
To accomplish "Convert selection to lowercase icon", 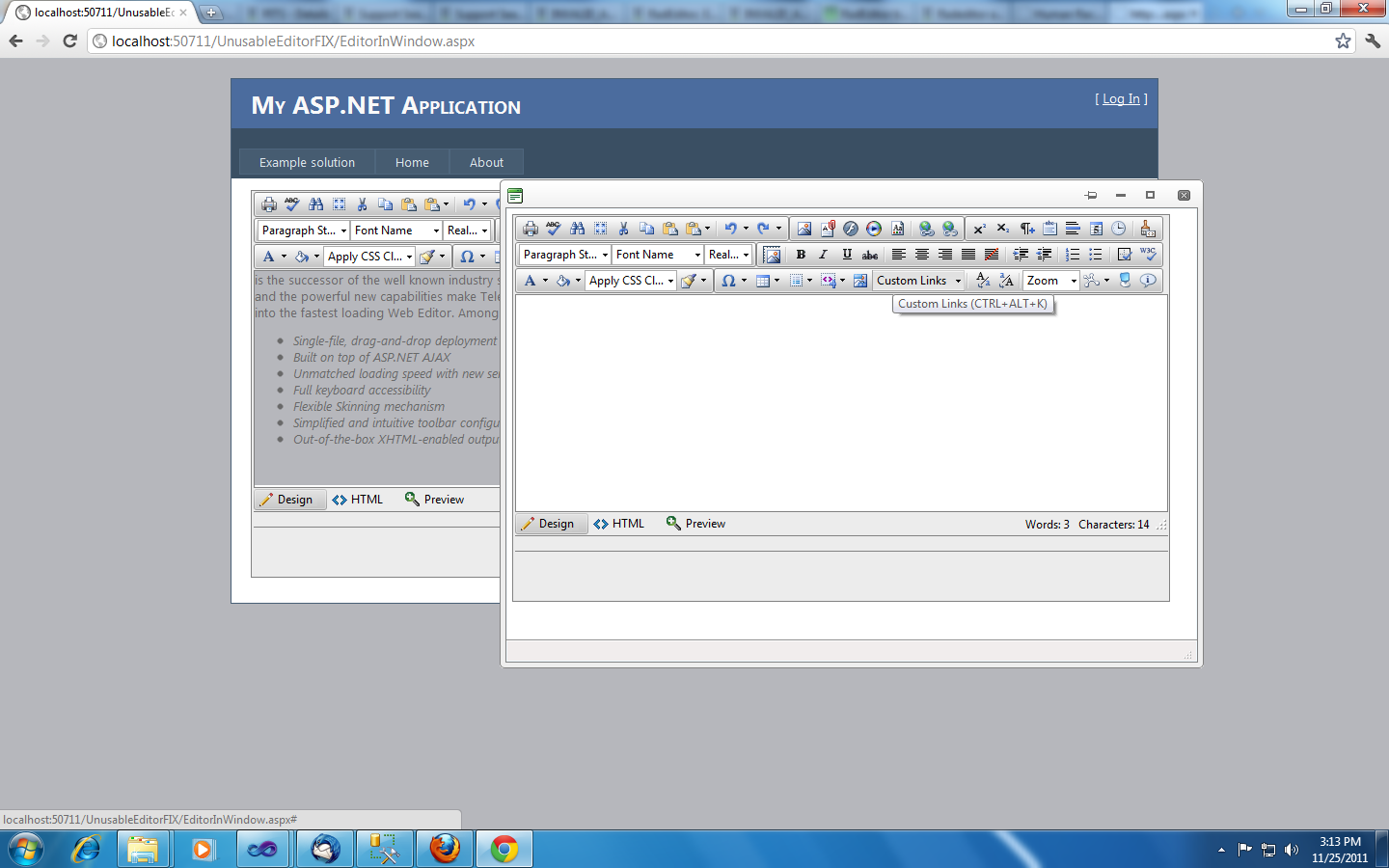I will coord(983,281).
